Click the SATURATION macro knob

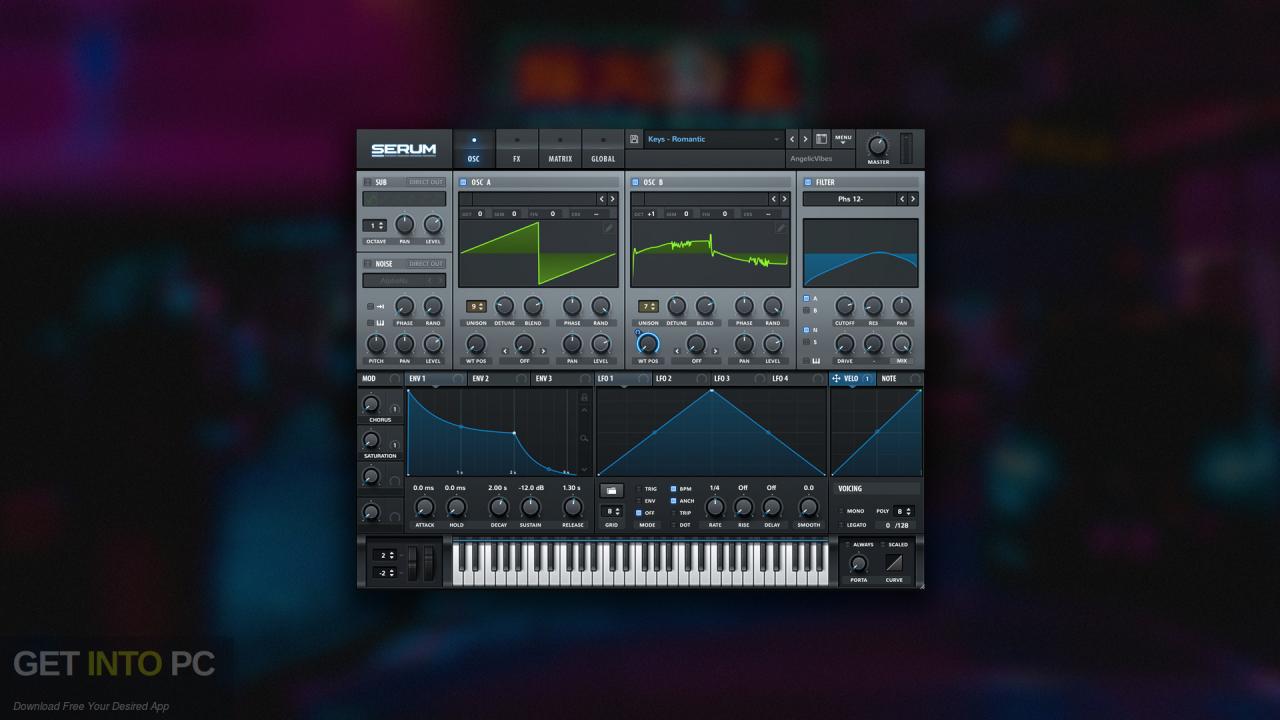tap(371, 440)
